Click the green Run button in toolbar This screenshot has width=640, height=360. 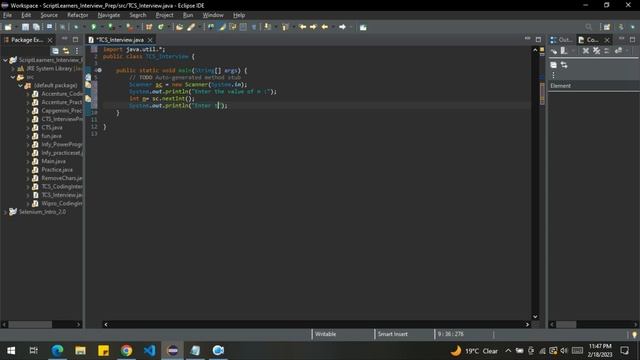tap(93, 27)
